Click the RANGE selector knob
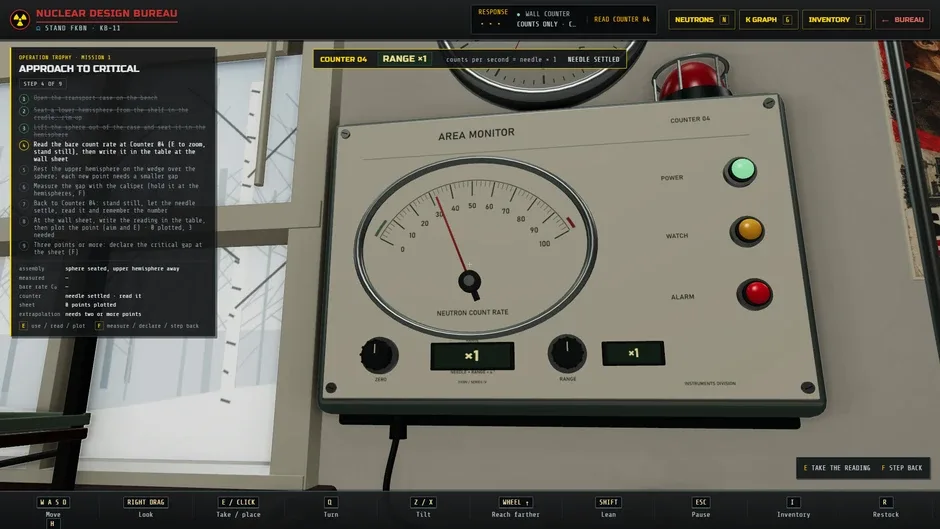Screen dimensions: 940x529 [x=567, y=353]
